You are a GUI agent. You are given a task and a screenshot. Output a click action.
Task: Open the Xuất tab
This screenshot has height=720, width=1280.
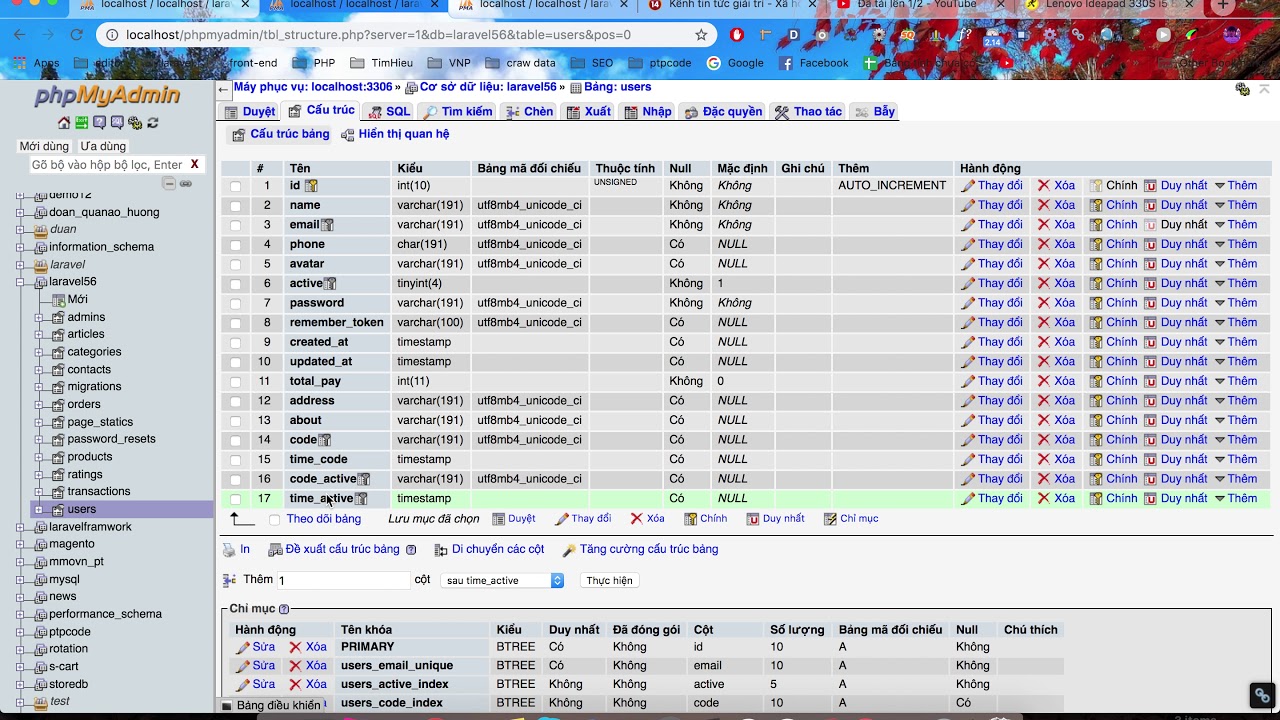pyautogui.click(x=588, y=111)
